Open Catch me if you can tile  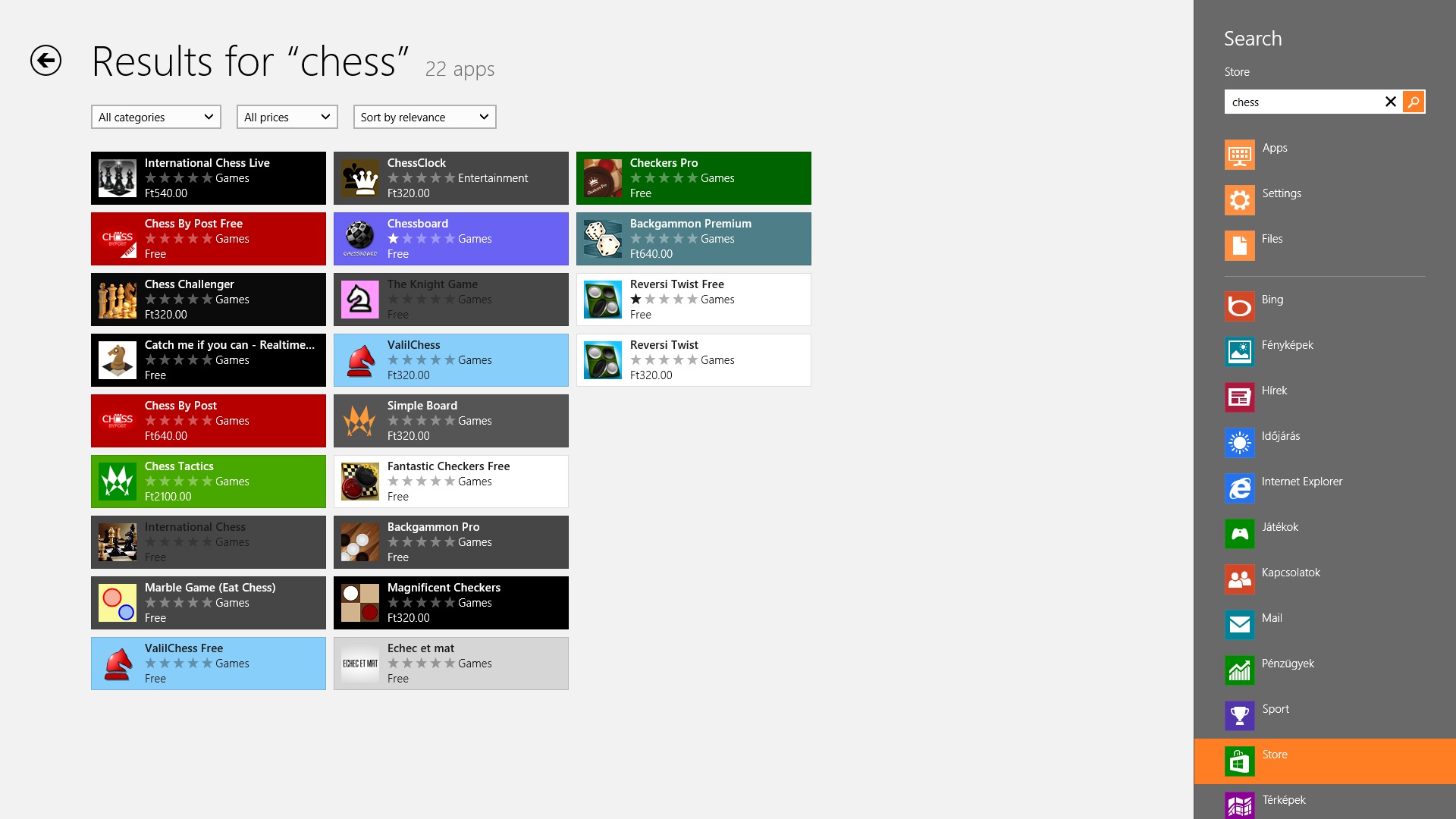coord(209,360)
